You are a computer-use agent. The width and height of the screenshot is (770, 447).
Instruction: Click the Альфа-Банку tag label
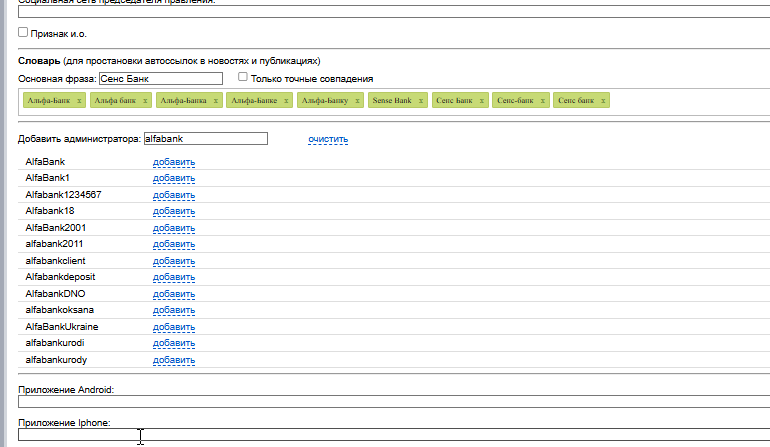point(325,100)
